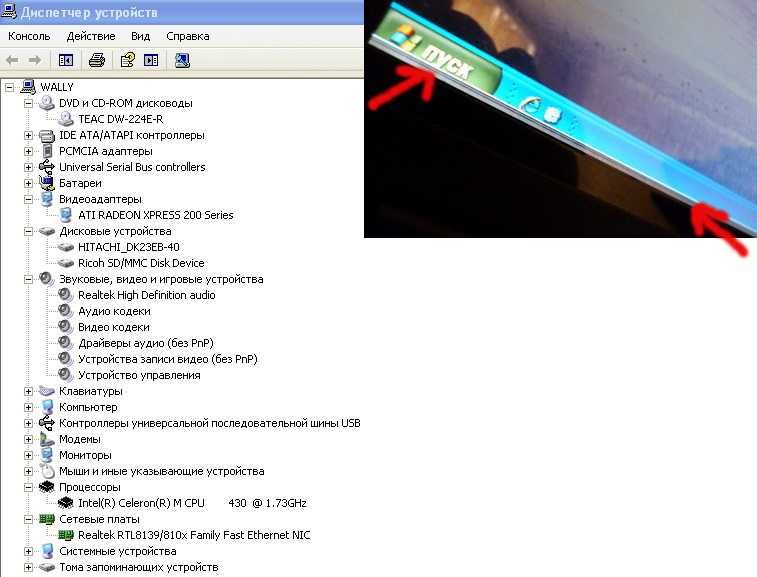The image size is (757, 577).
Task: Collapse the WALLY root node
Action: click(x=9, y=87)
